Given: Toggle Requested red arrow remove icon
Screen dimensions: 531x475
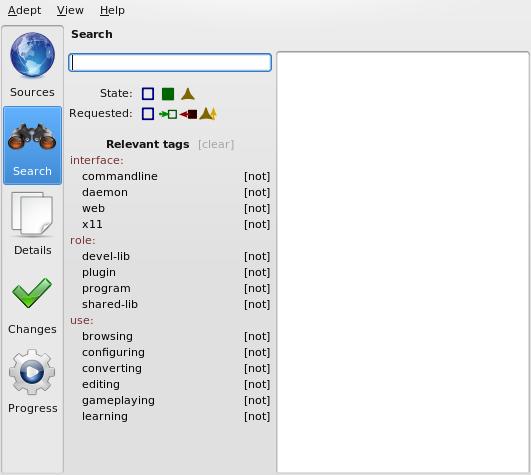Looking at the screenshot, I should tap(188, 114).
